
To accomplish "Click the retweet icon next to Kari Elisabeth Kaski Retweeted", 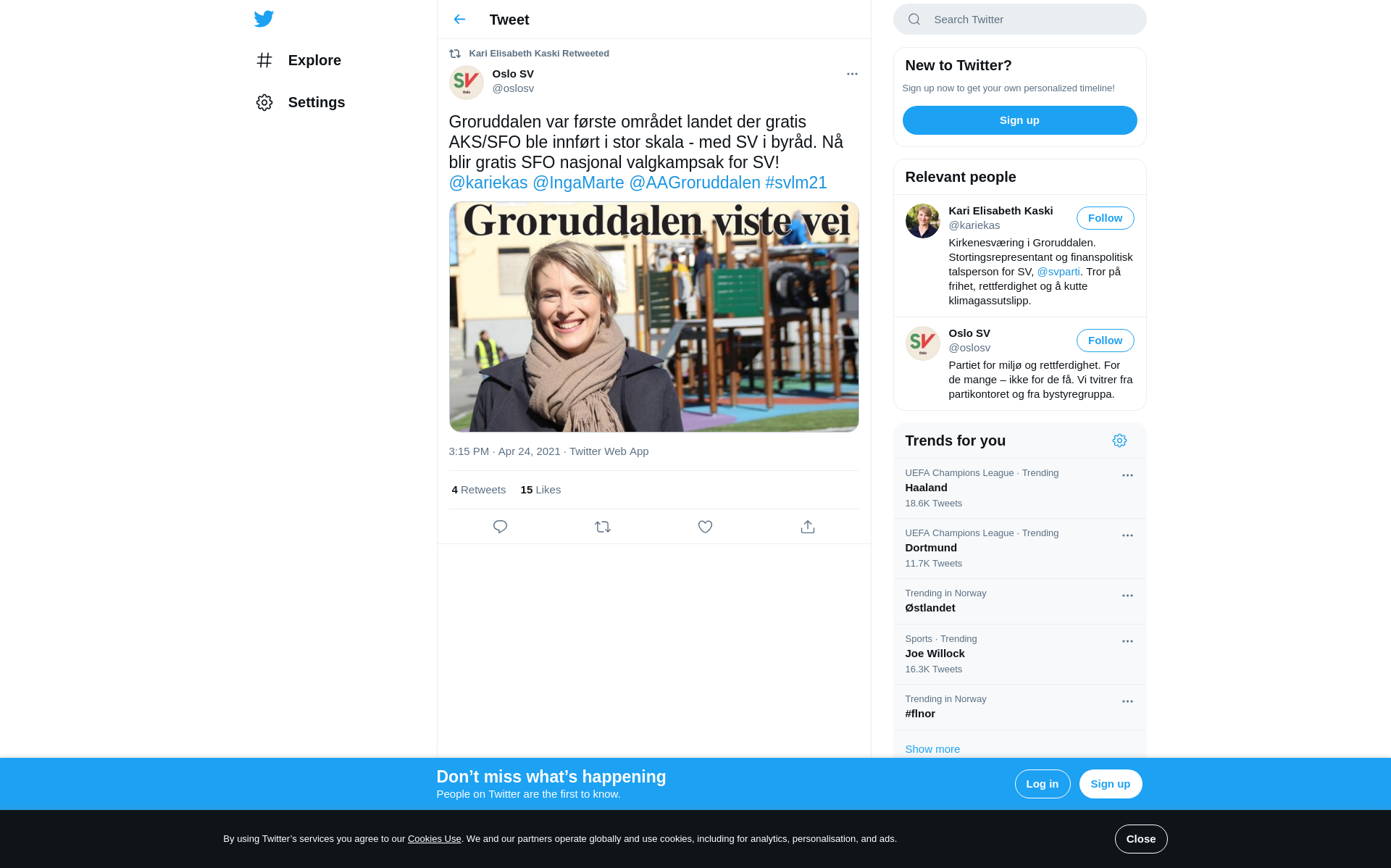I will (x=455, y=54).
